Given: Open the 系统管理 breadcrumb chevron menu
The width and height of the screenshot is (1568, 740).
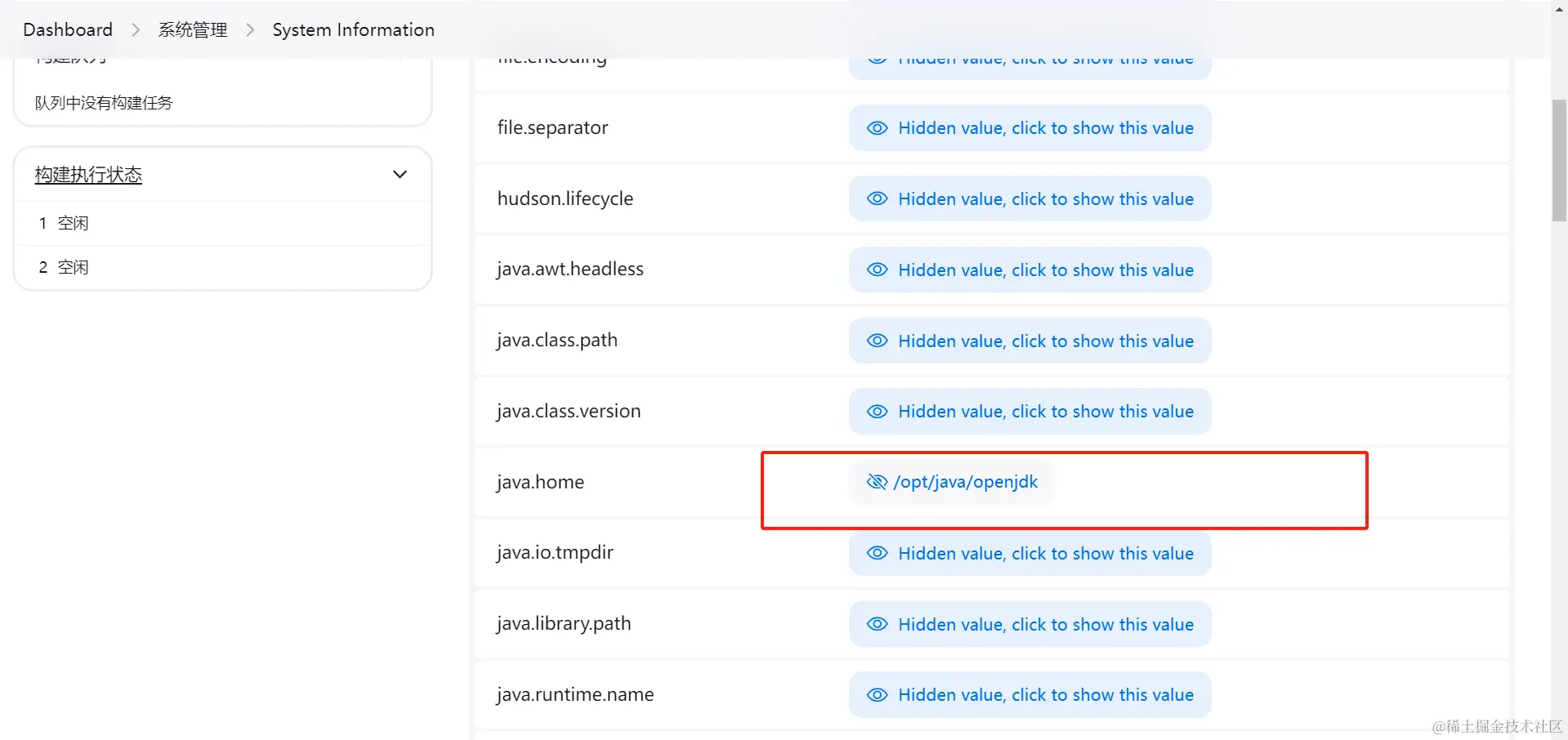Looking at the screenshot, I should [250, 30].
